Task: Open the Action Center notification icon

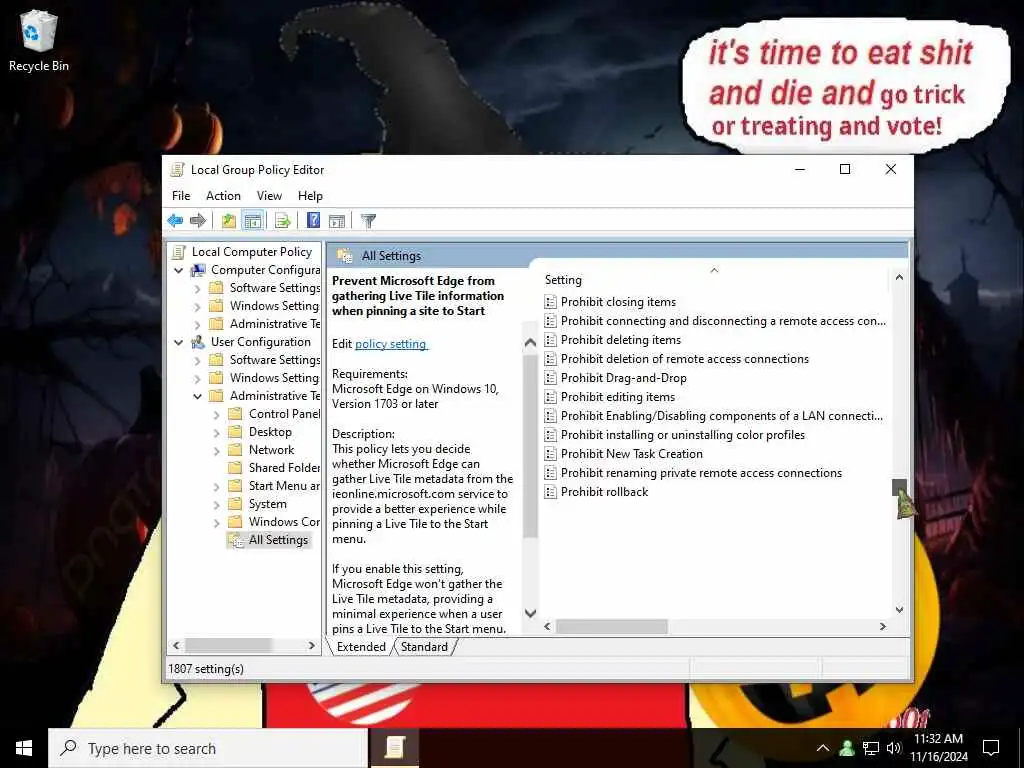Action: (x=991, y=748)
